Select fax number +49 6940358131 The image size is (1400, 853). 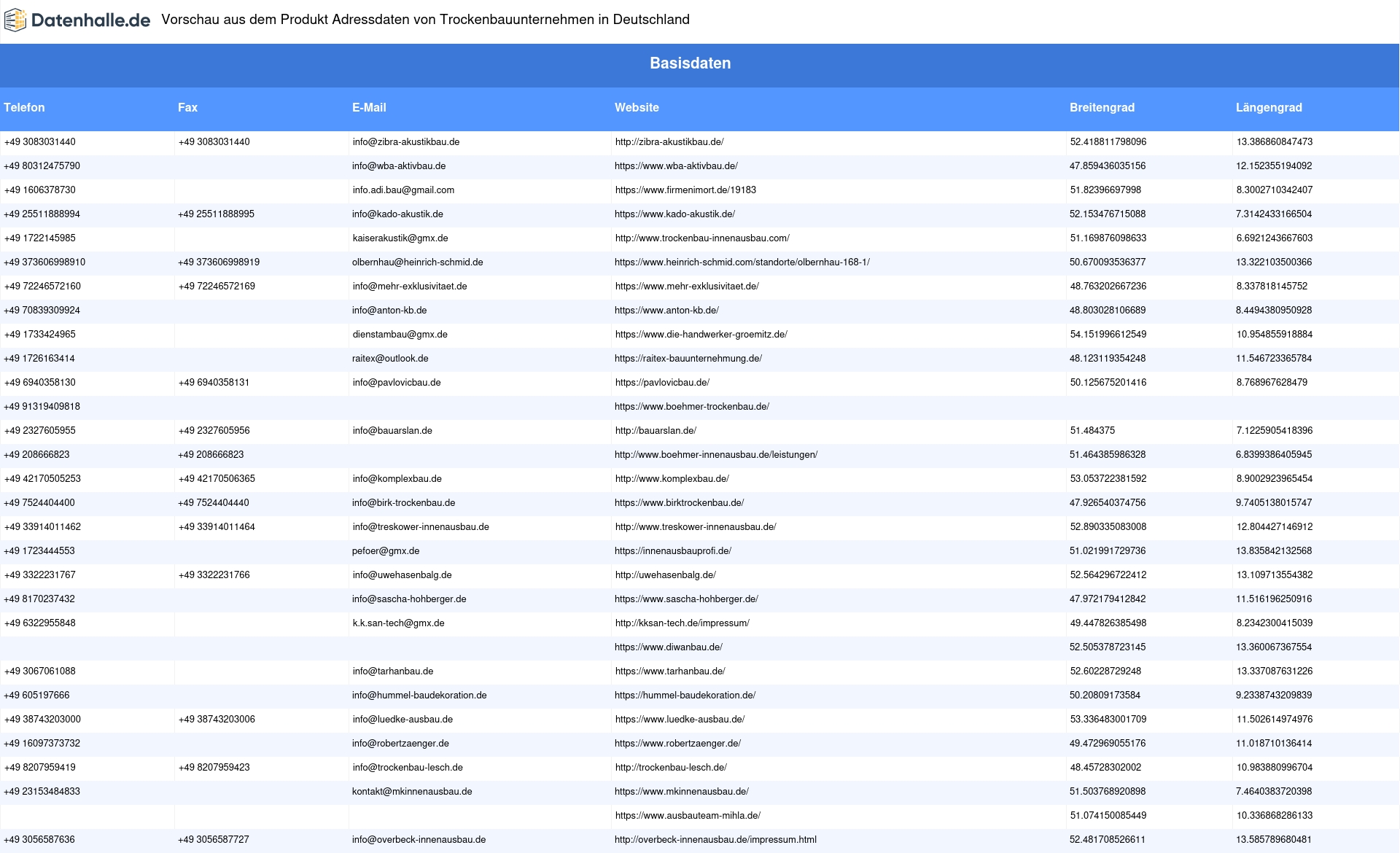214,383
